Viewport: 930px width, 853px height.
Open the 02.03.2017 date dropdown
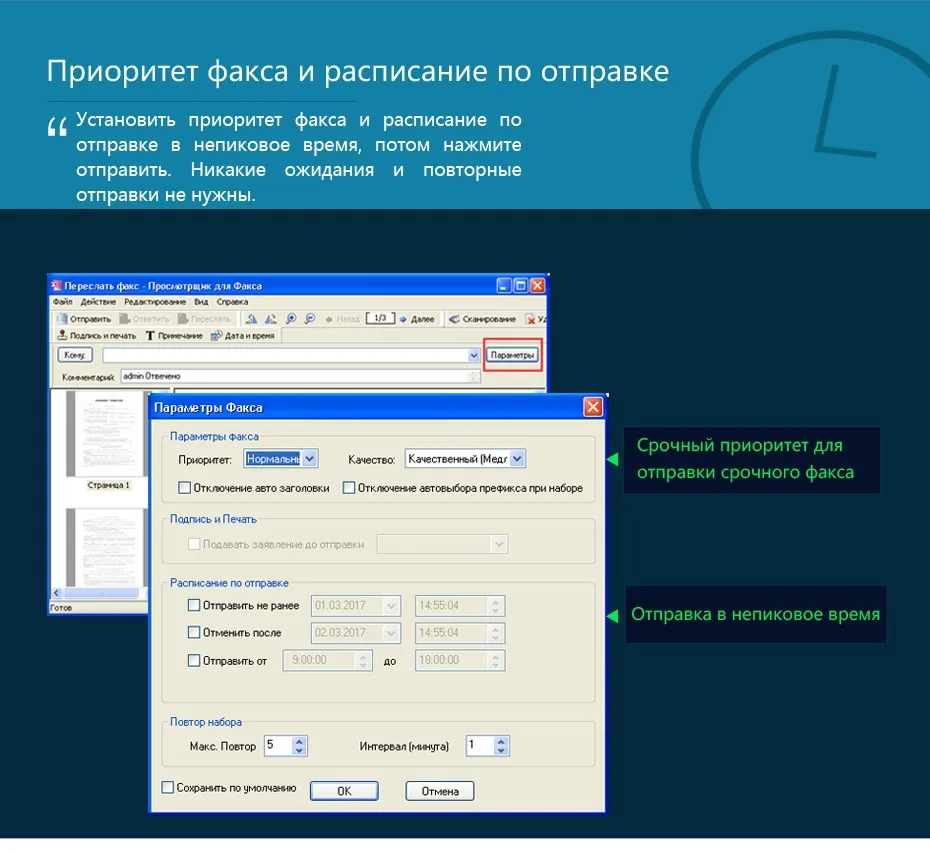pos(391,633)
